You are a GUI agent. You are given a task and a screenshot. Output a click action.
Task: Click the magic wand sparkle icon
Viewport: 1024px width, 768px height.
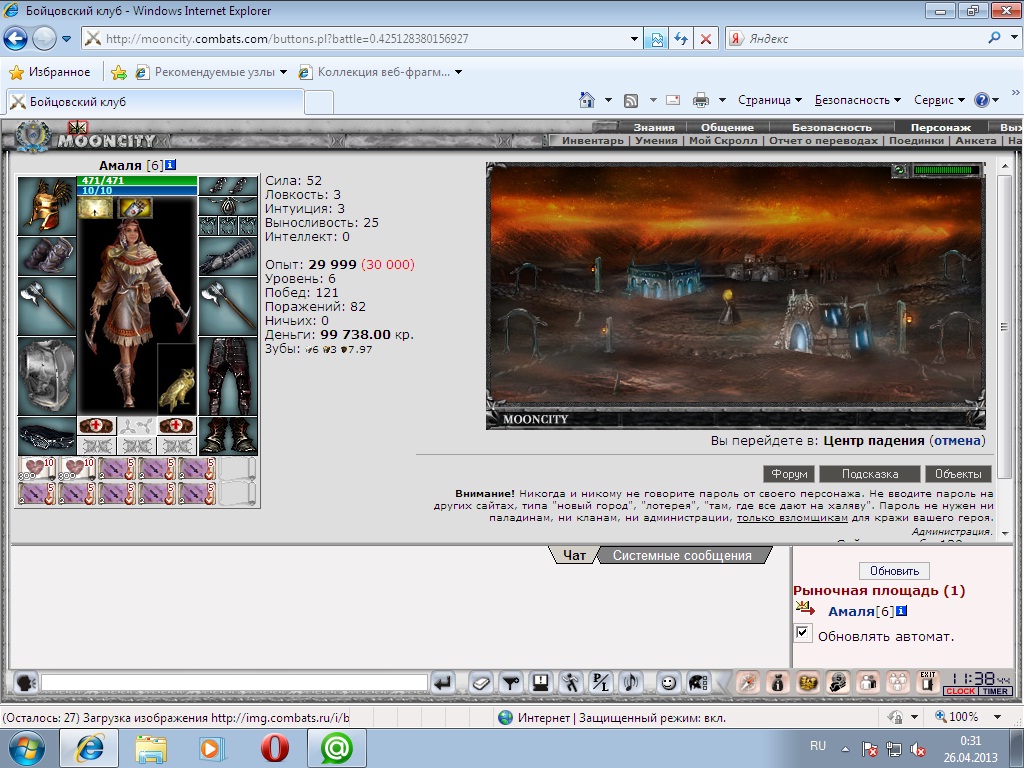pyautogui.click(x=746, y=683)
